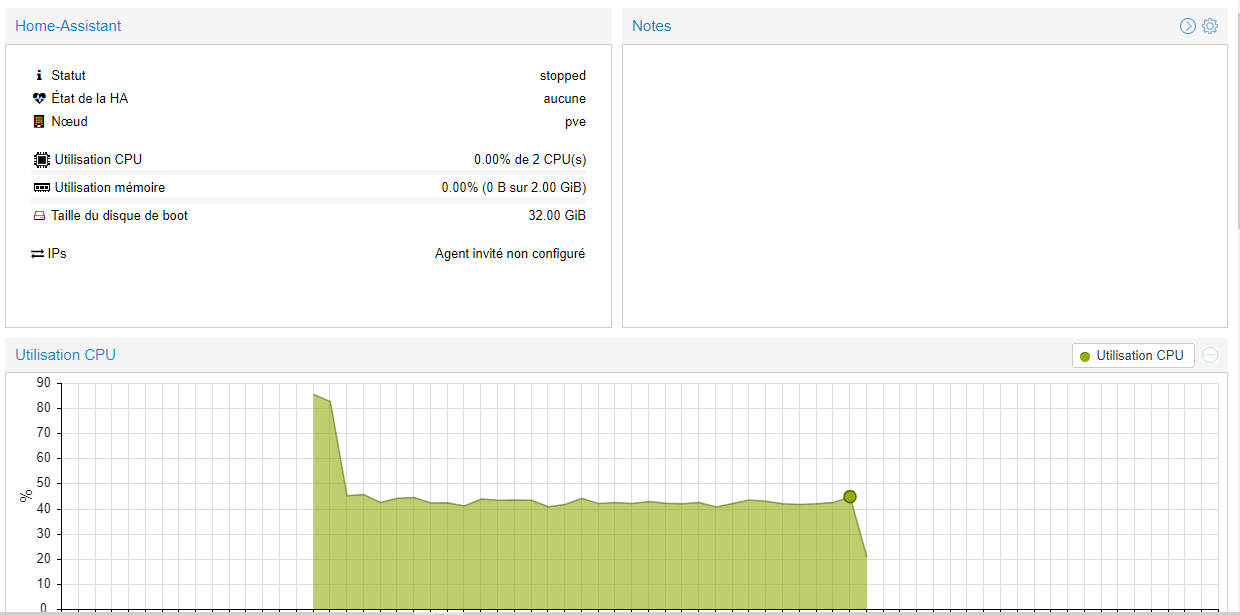
Task: Click the 90 label on chart y-axis
Action: [42, 383]
